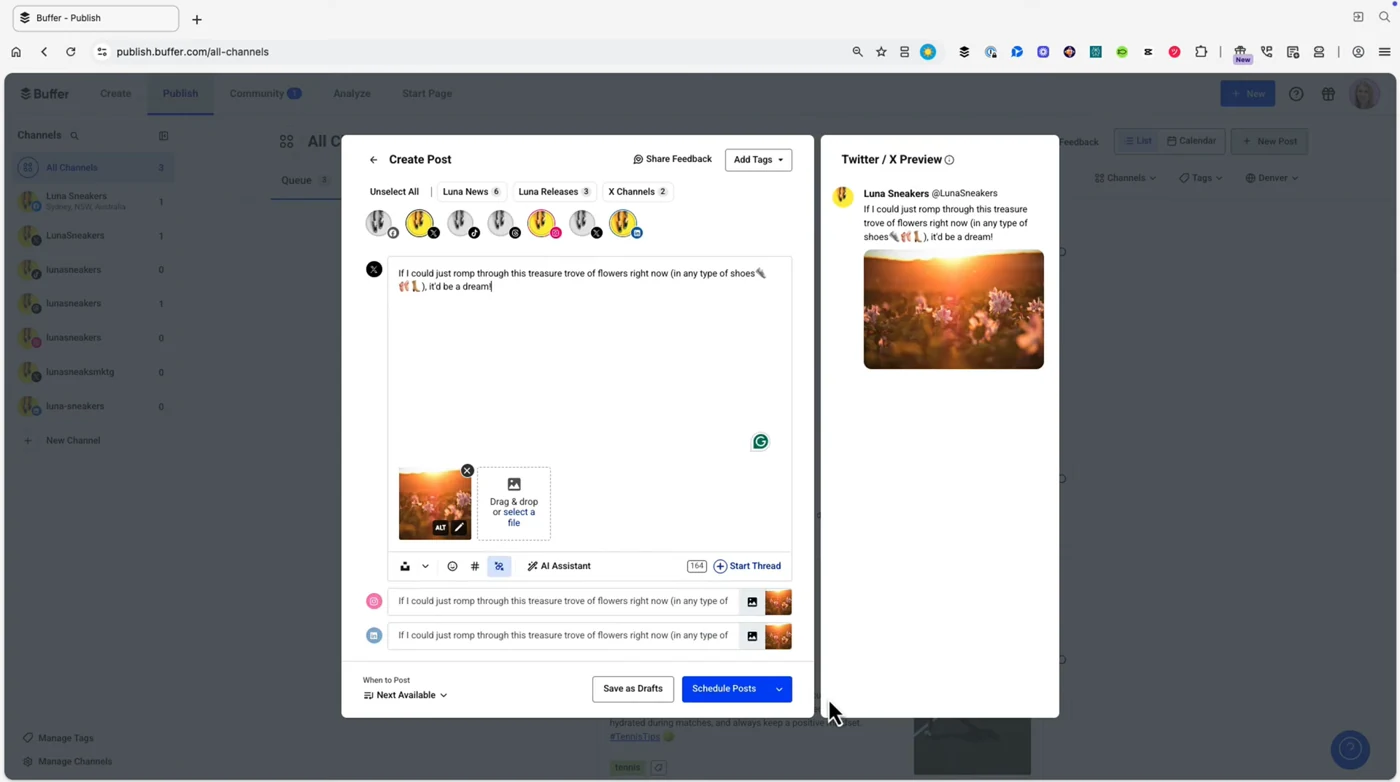Click New Channel in sidebar

(62, 440)
